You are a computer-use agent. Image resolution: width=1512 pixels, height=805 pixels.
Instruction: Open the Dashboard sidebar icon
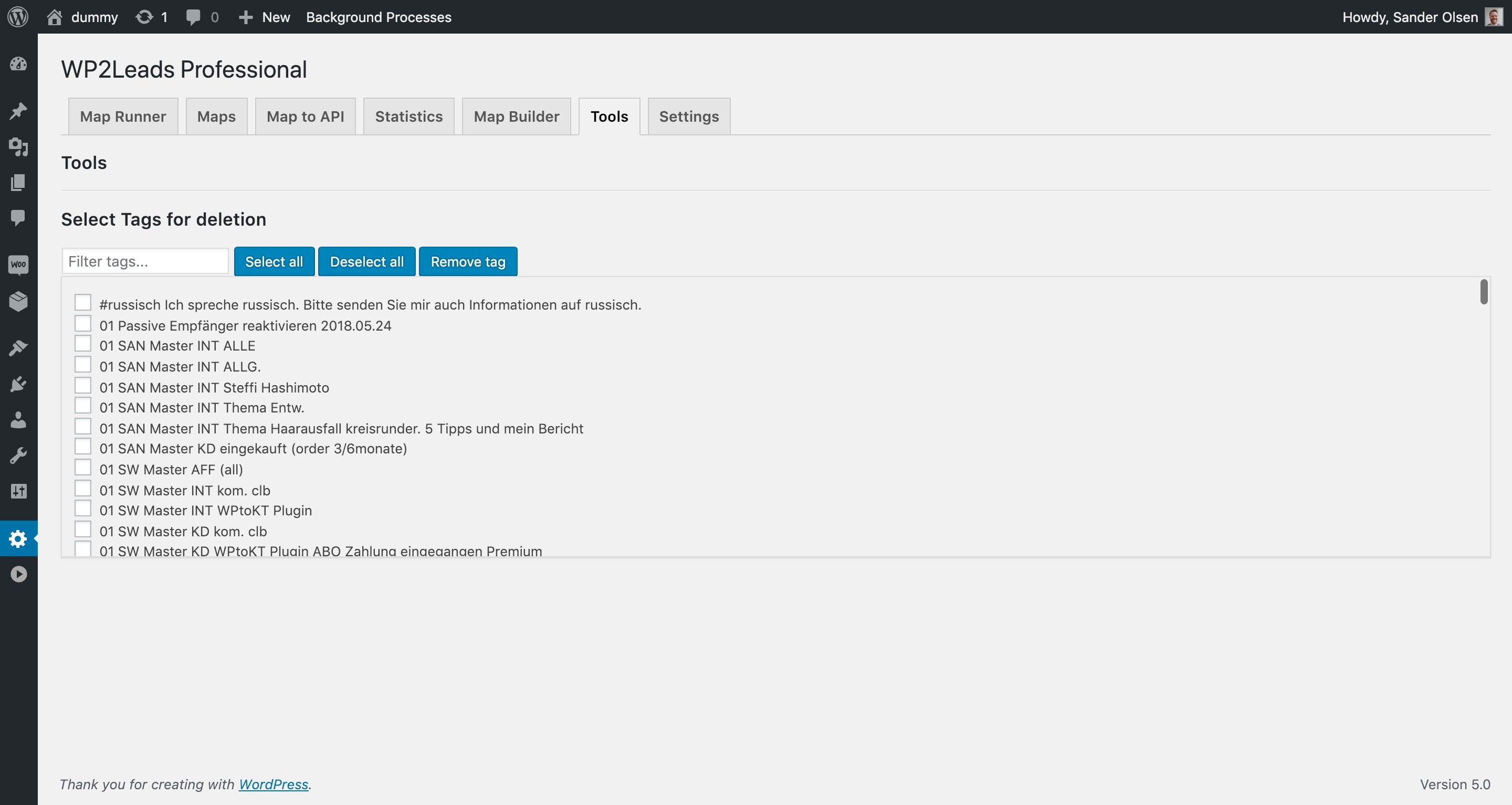click(x=18, y=64)
